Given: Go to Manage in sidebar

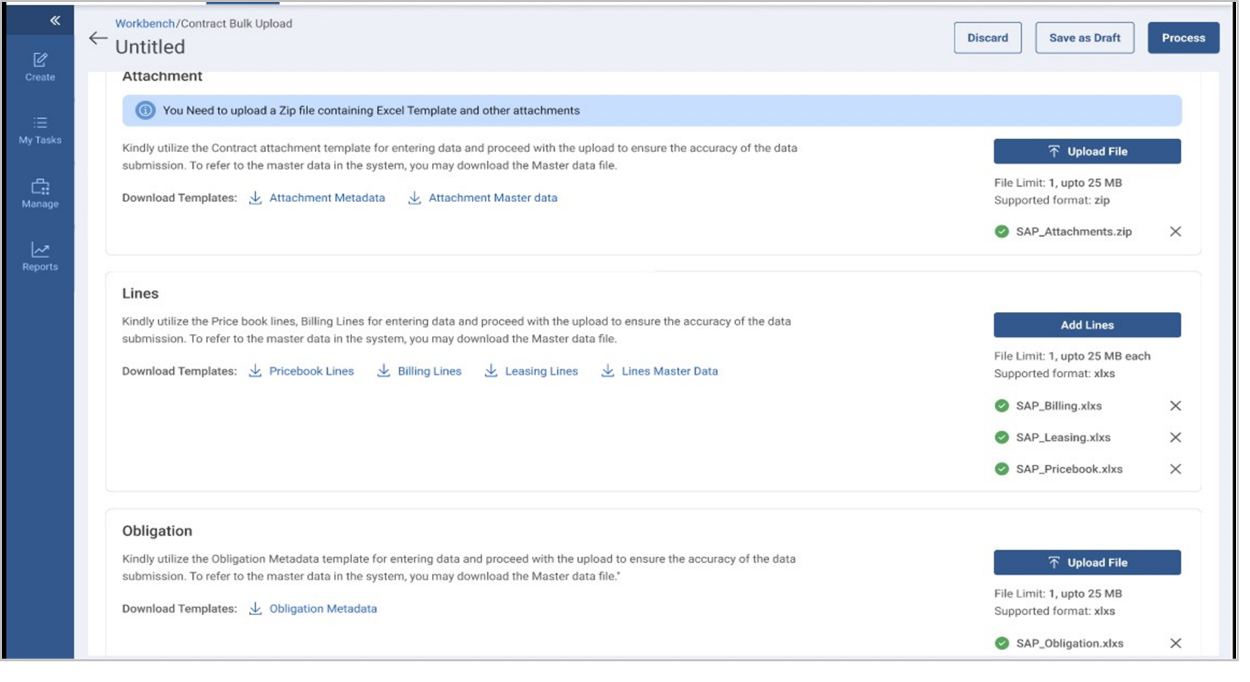Looking at the screenshot, I should (x=40, y=193).
